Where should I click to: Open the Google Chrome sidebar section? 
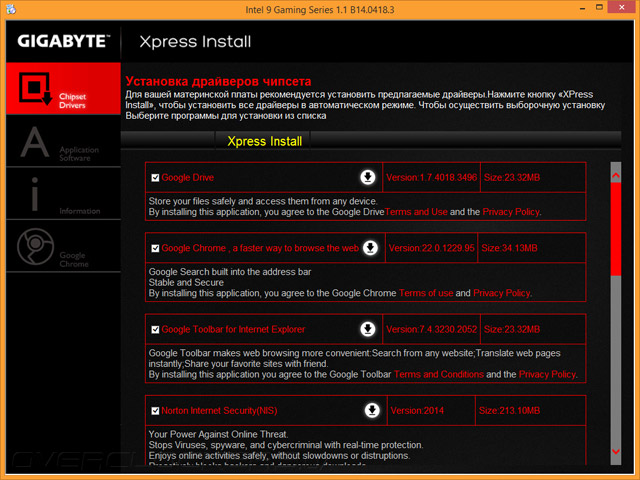click(x=63, y=246)
